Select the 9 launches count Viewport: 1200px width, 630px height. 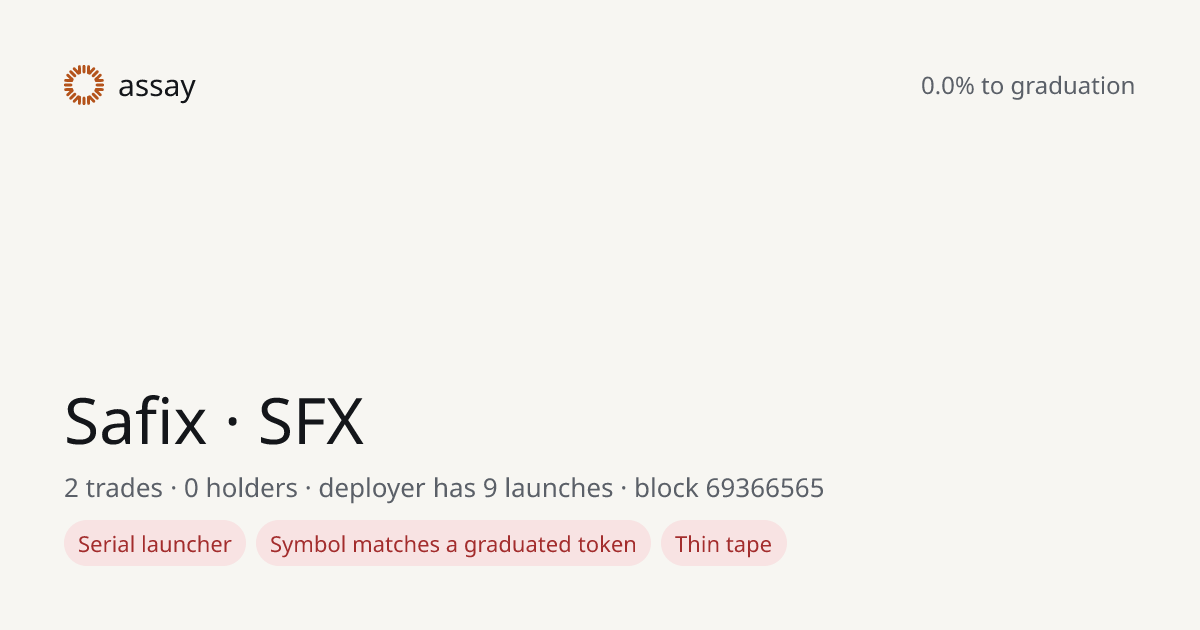(x=548, y=488)
